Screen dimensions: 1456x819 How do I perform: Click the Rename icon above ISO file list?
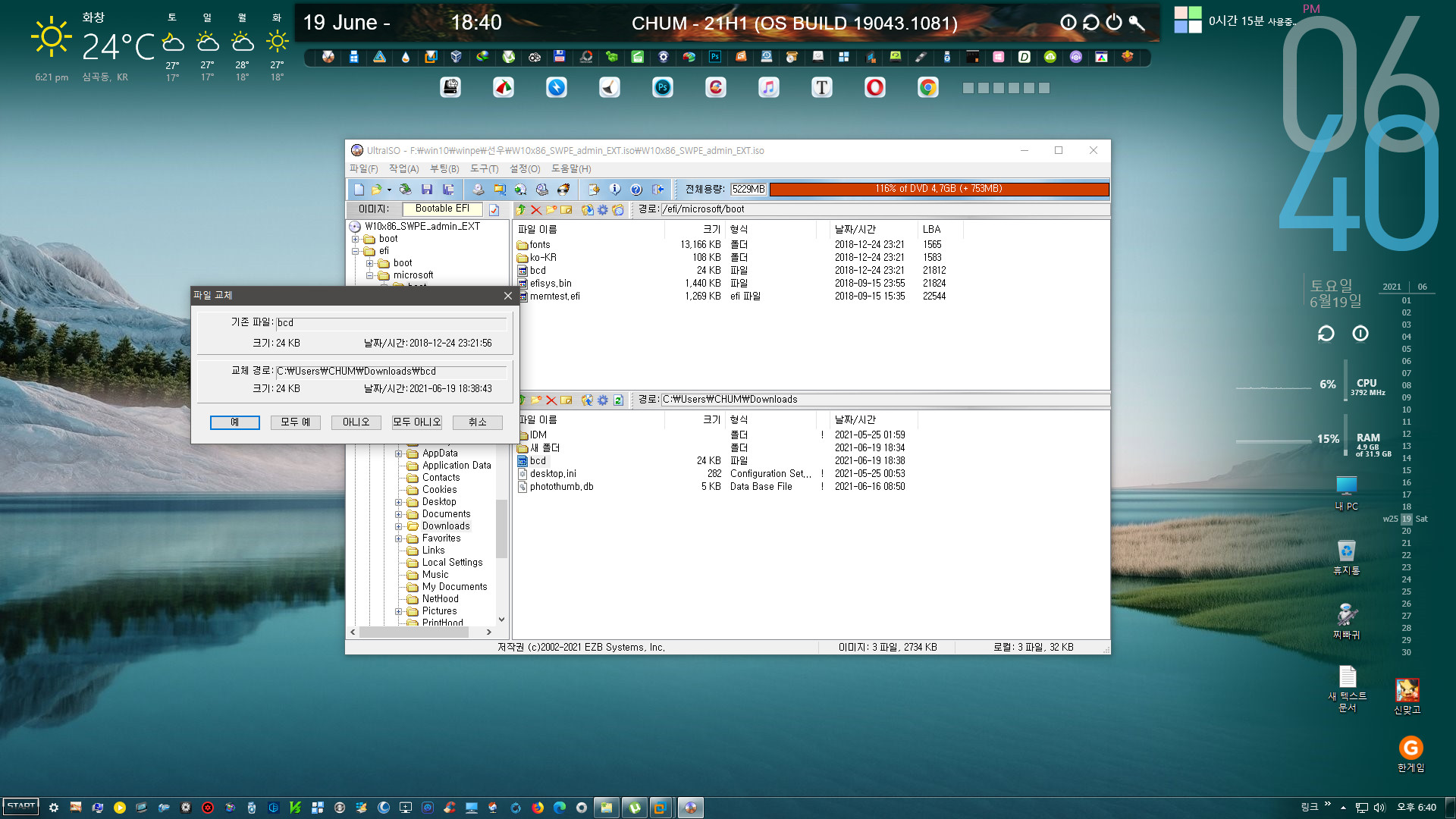(x=566, y=210)
